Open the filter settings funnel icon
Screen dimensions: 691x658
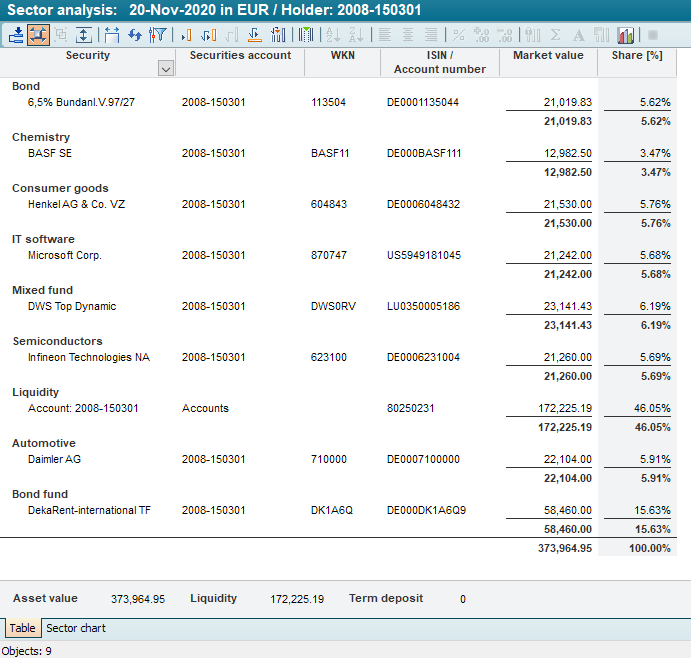click(157, 35)
